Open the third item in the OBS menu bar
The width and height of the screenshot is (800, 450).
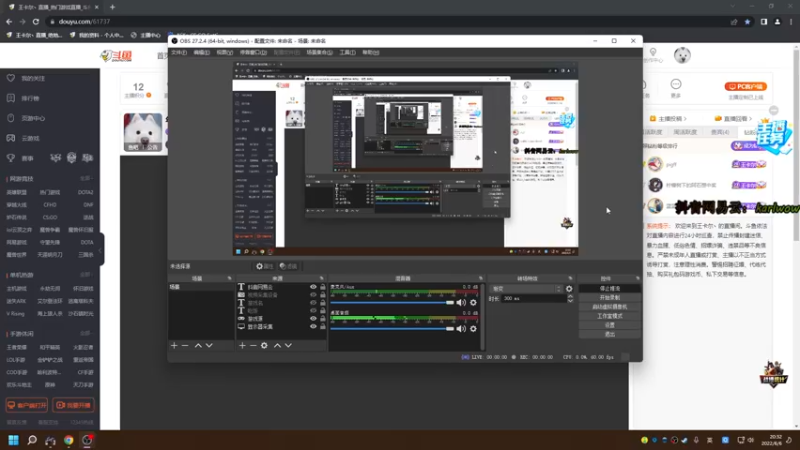224,53
